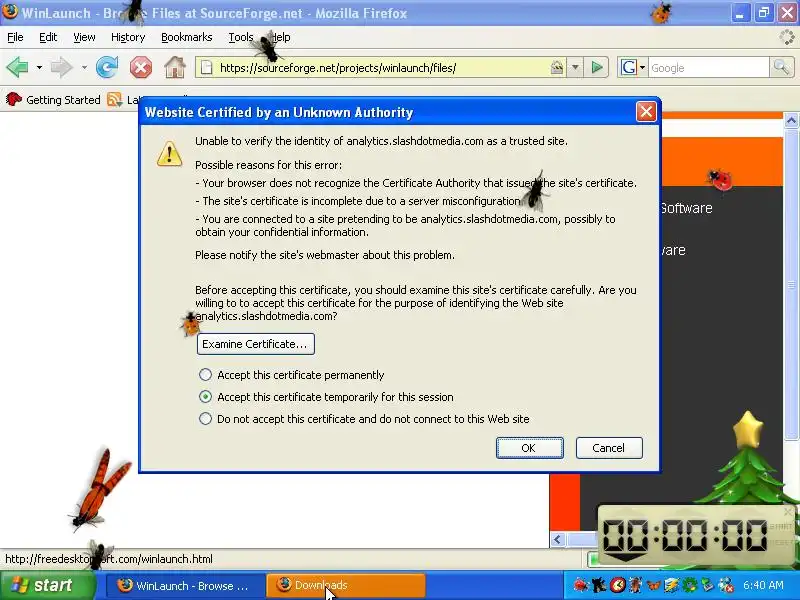Click the green wreath tray icon
Image resolution: width=800 pixels, height=600 pixels.
(x=690, y=585)
